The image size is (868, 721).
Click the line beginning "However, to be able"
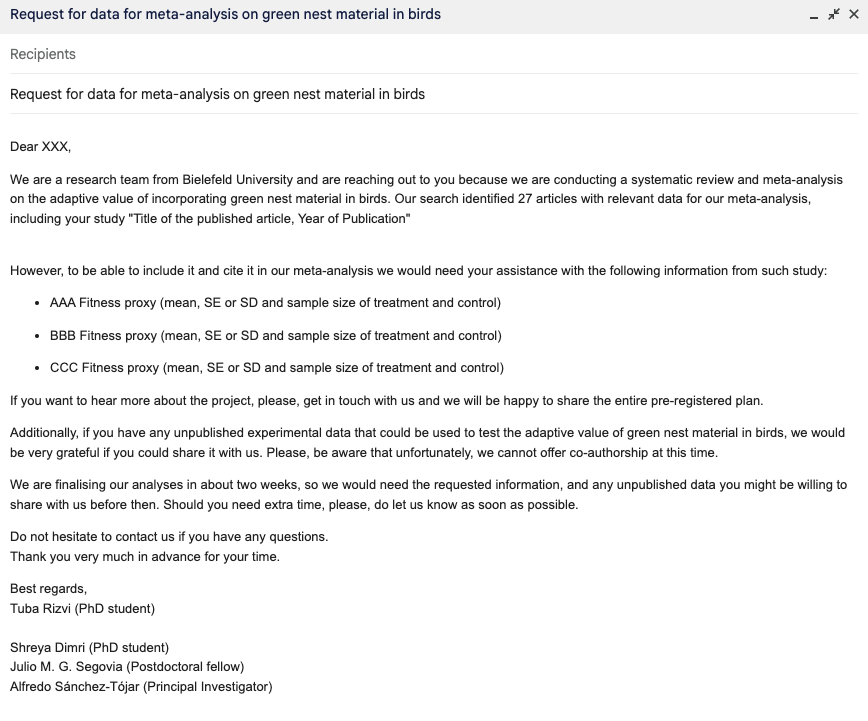point(418,270)
